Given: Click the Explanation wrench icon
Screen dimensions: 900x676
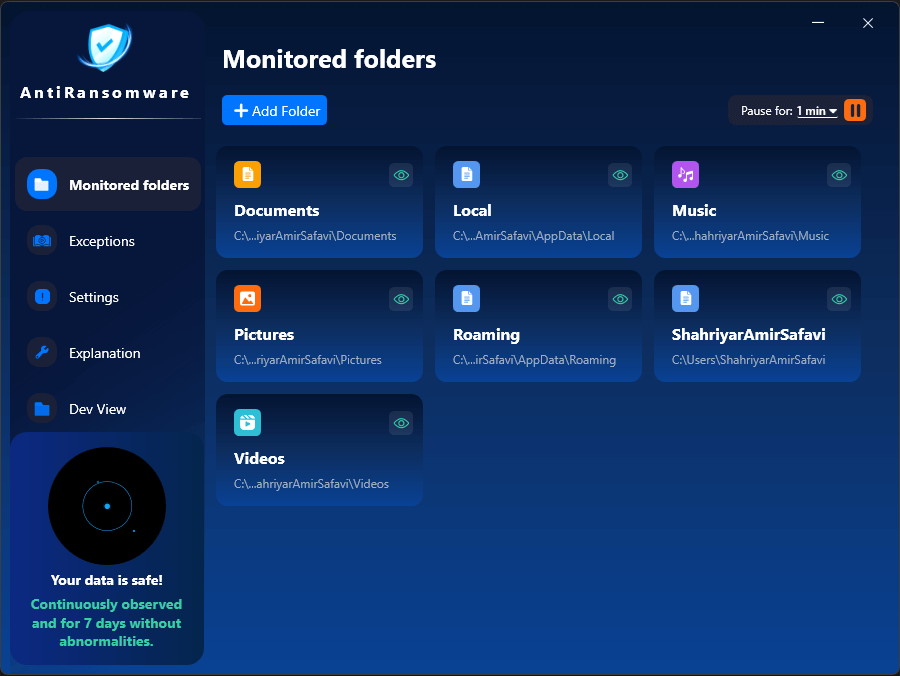Looking at the screenshot, I should [x=41, y=352].
